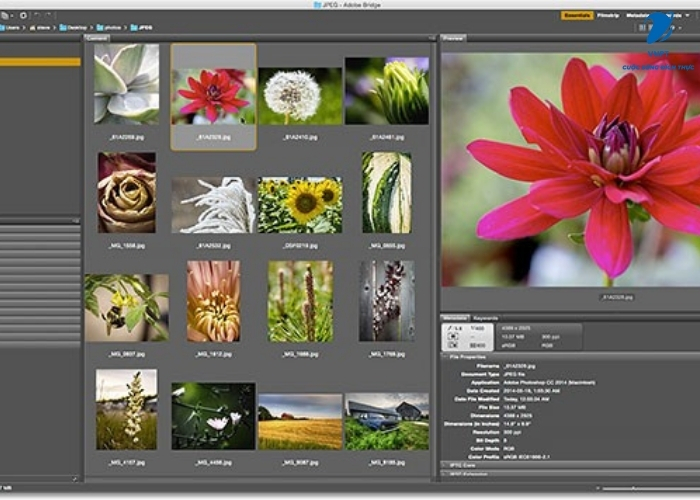Select the grass seed spikes thumbnail
The width and height of the screenshot is (700, 500).
(x=300, y=301)
